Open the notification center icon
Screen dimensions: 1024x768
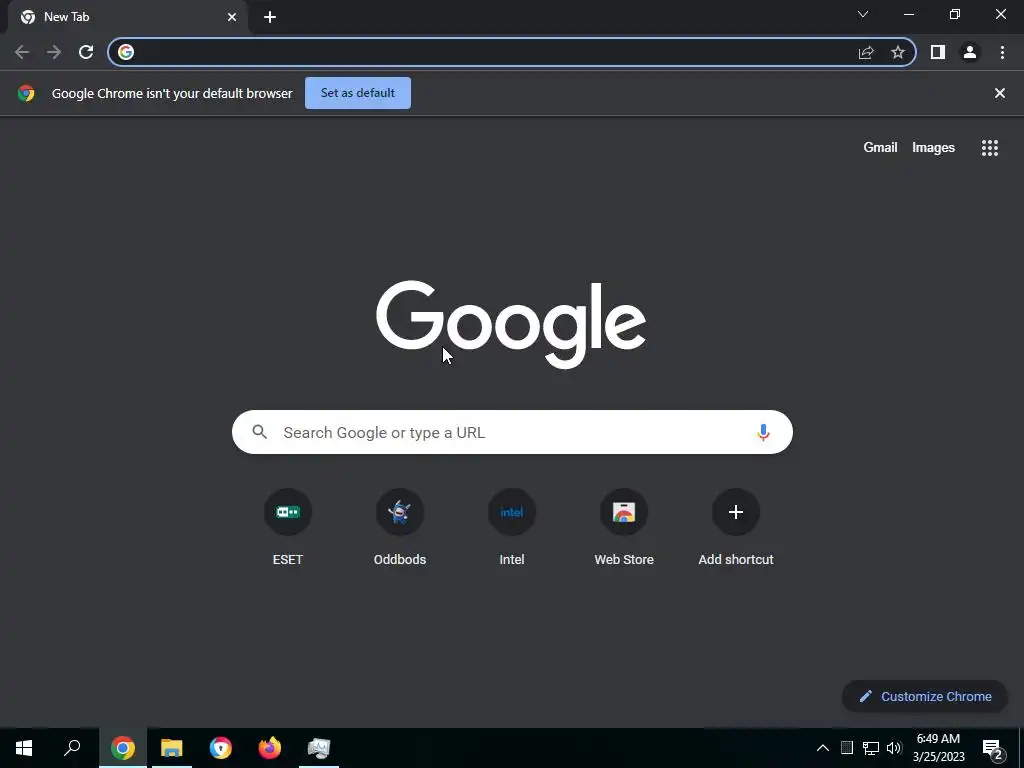click(x=993, y=749)
